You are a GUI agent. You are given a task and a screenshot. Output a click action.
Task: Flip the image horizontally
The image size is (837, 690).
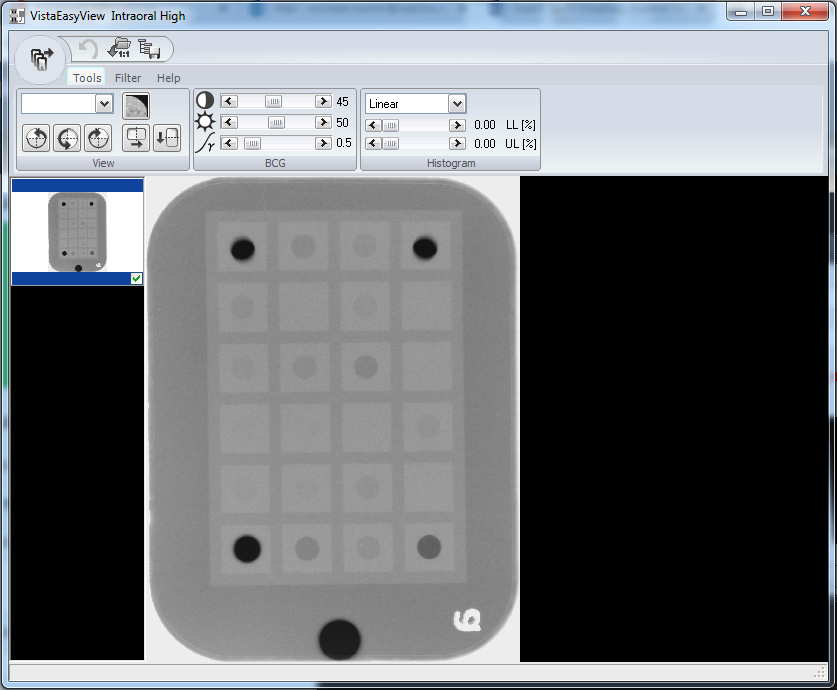[x=136, y=138]
